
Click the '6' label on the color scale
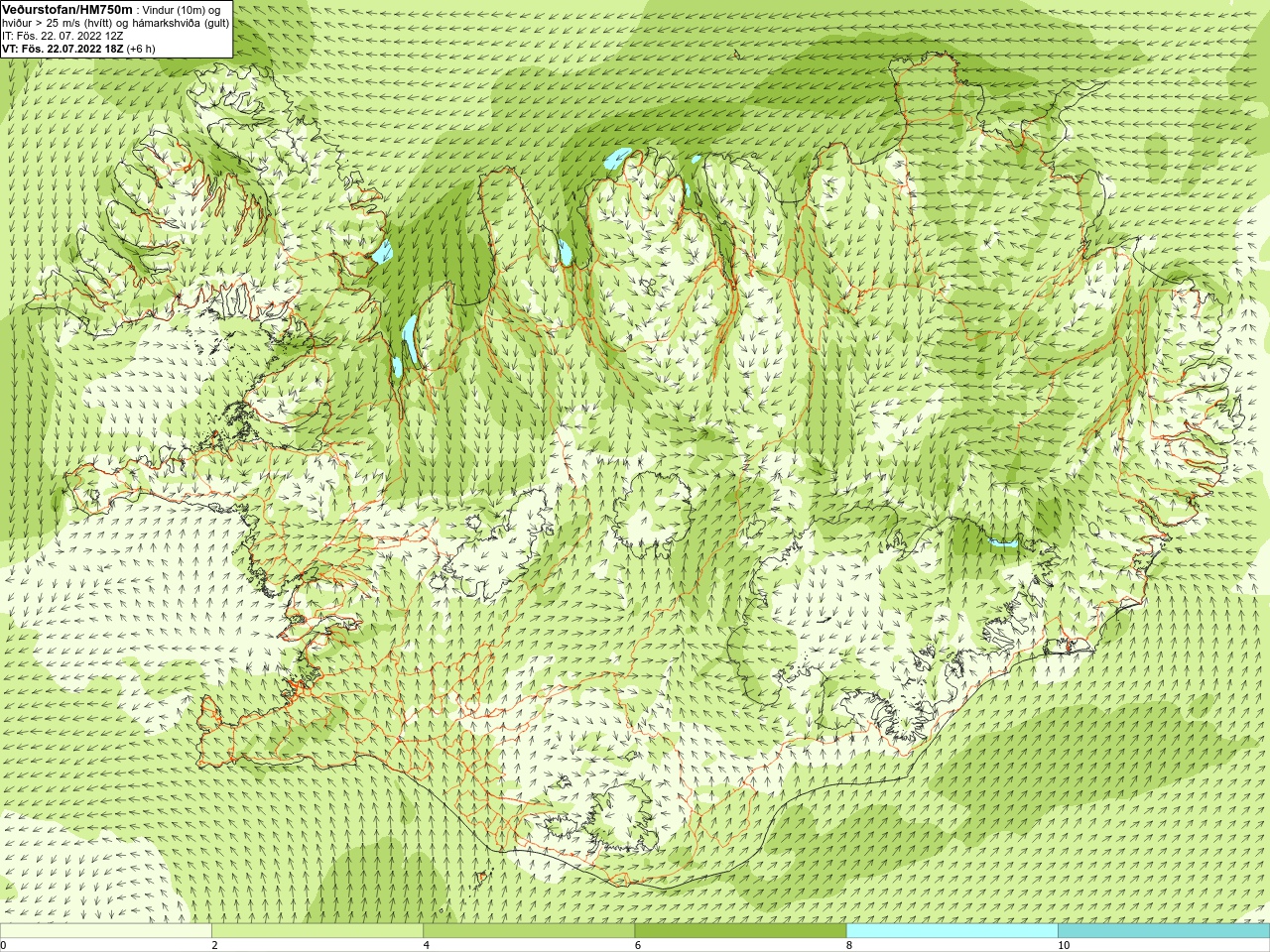[x=638, y=946]
